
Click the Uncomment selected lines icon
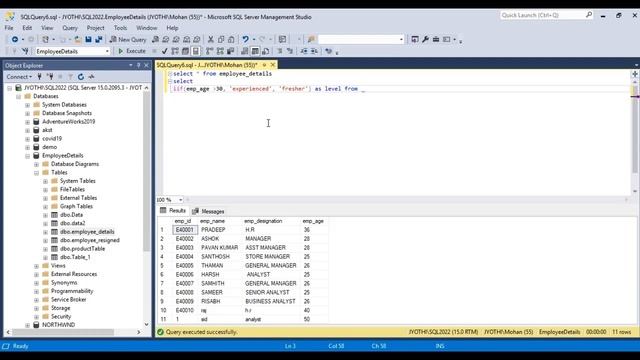(290, 51)
